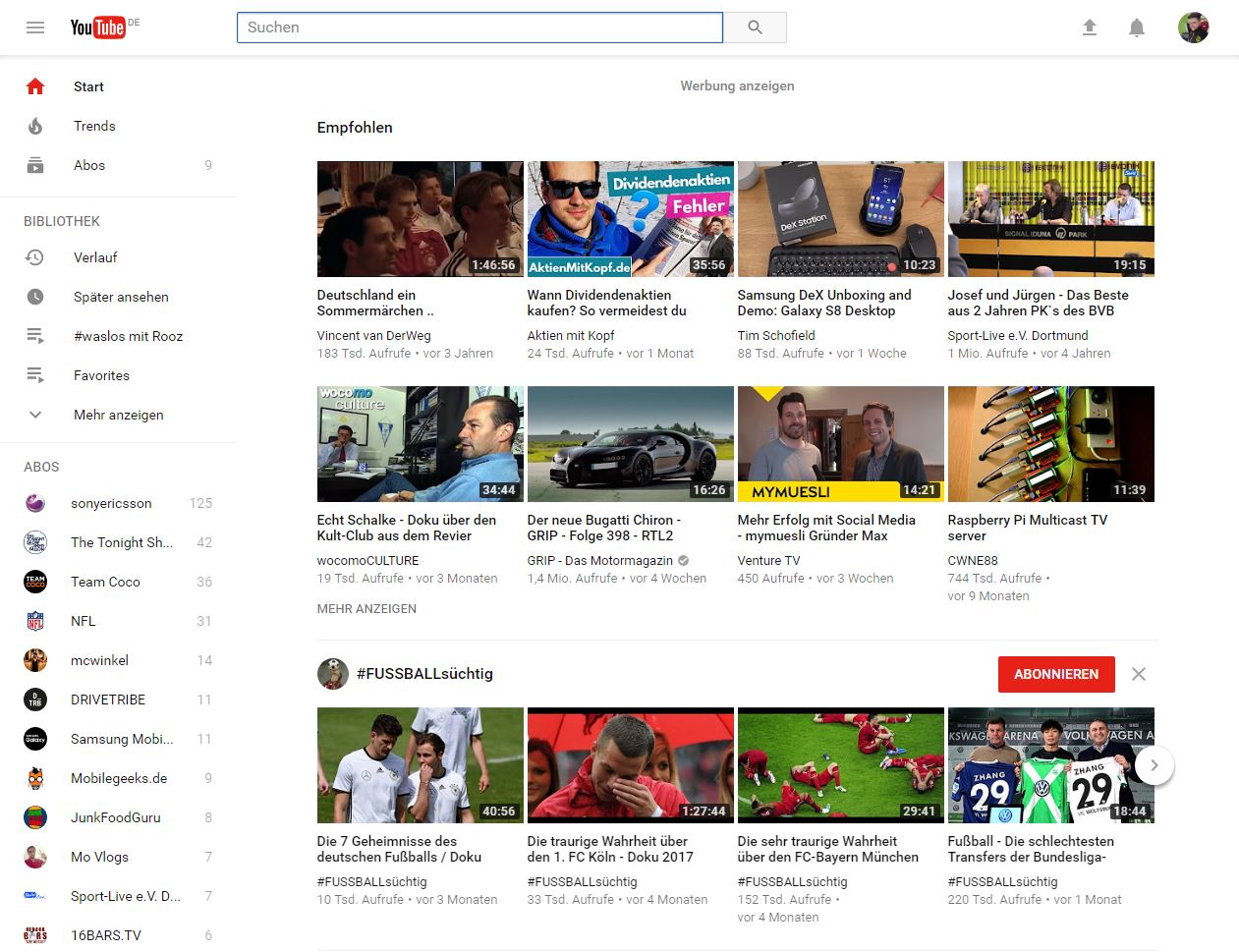This screenshot has width=1239, height=952.
Task: Open the account avatar menu
Action: (x=1194, y=28)
